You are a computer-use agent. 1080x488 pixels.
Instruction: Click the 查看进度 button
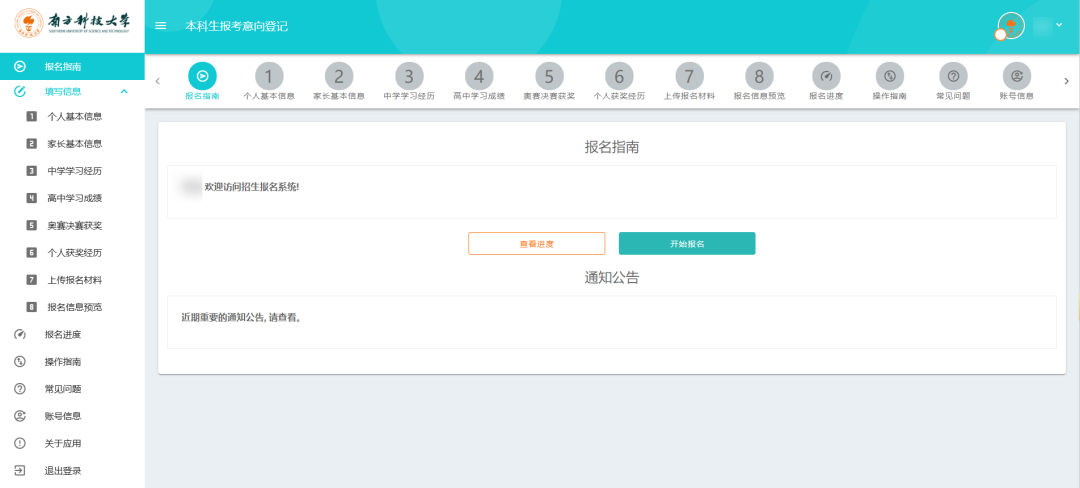point(537,244)
